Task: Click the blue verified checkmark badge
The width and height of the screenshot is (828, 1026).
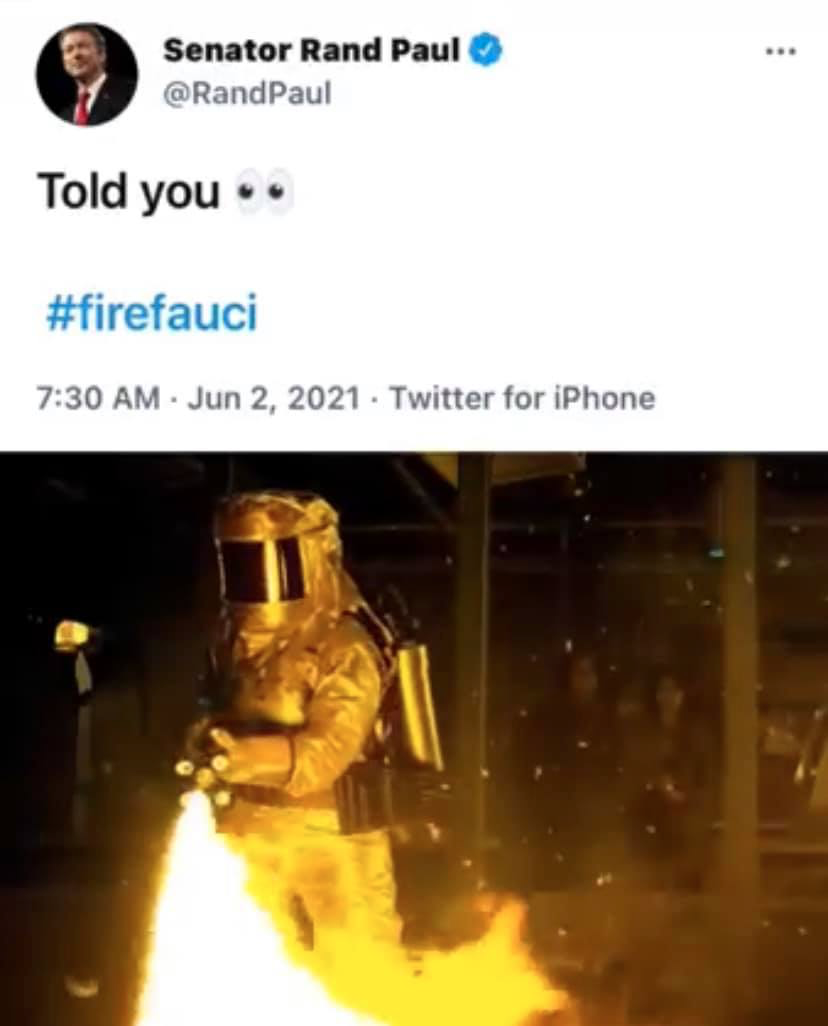Action: pyautogui.click(x=486, y=50)
